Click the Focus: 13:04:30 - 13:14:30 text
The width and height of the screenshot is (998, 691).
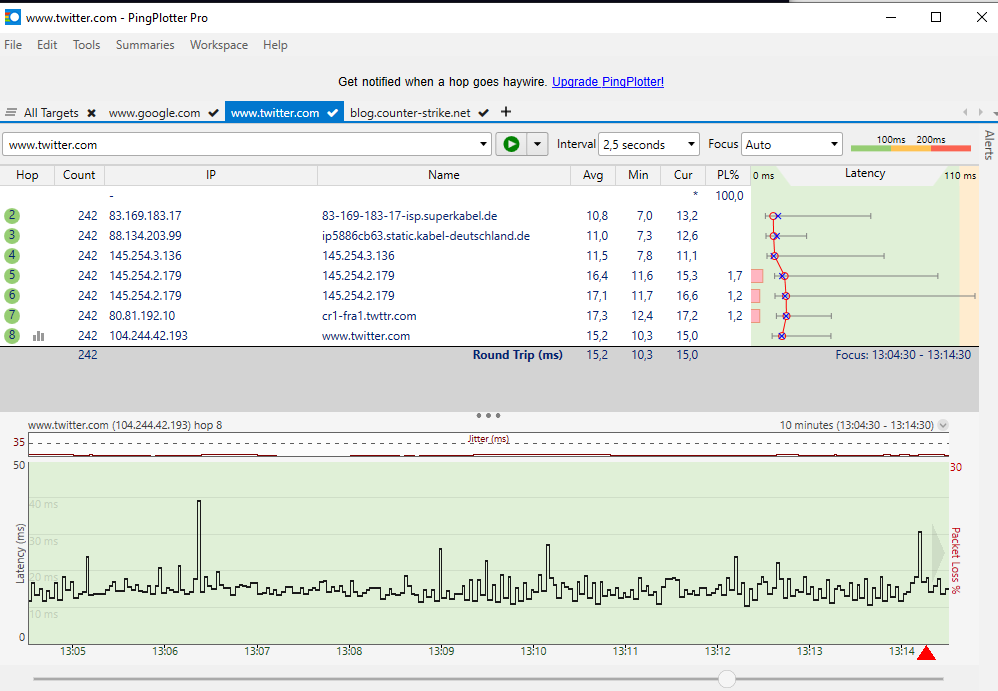point(903,355)
